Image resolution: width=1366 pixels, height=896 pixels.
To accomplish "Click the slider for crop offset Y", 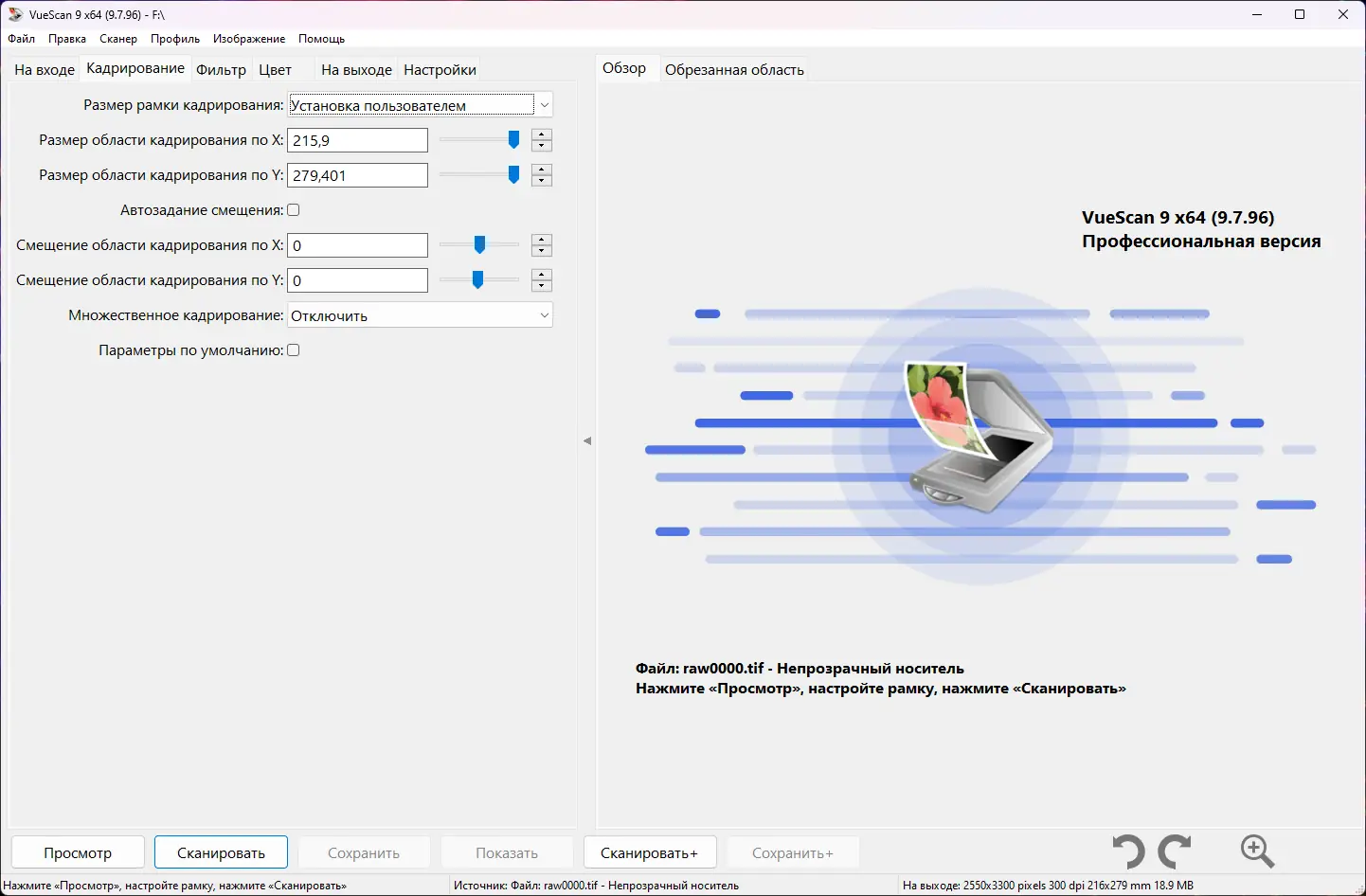I will tap(479, 280).
